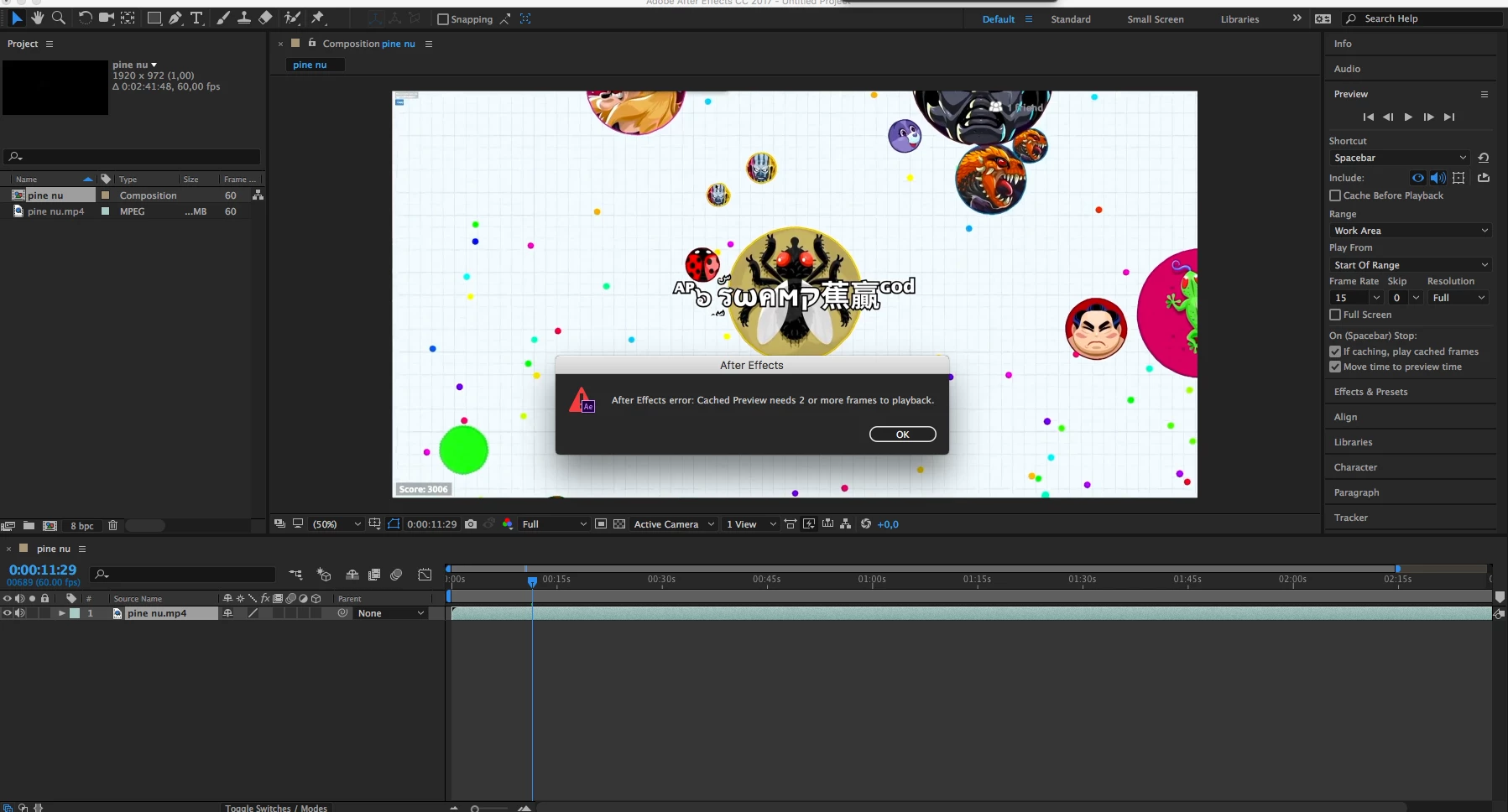Image resolution: width=1508 pixels, height=812 pixels.
Task: Select the Selection arrow tool
Action: (17, 18)
